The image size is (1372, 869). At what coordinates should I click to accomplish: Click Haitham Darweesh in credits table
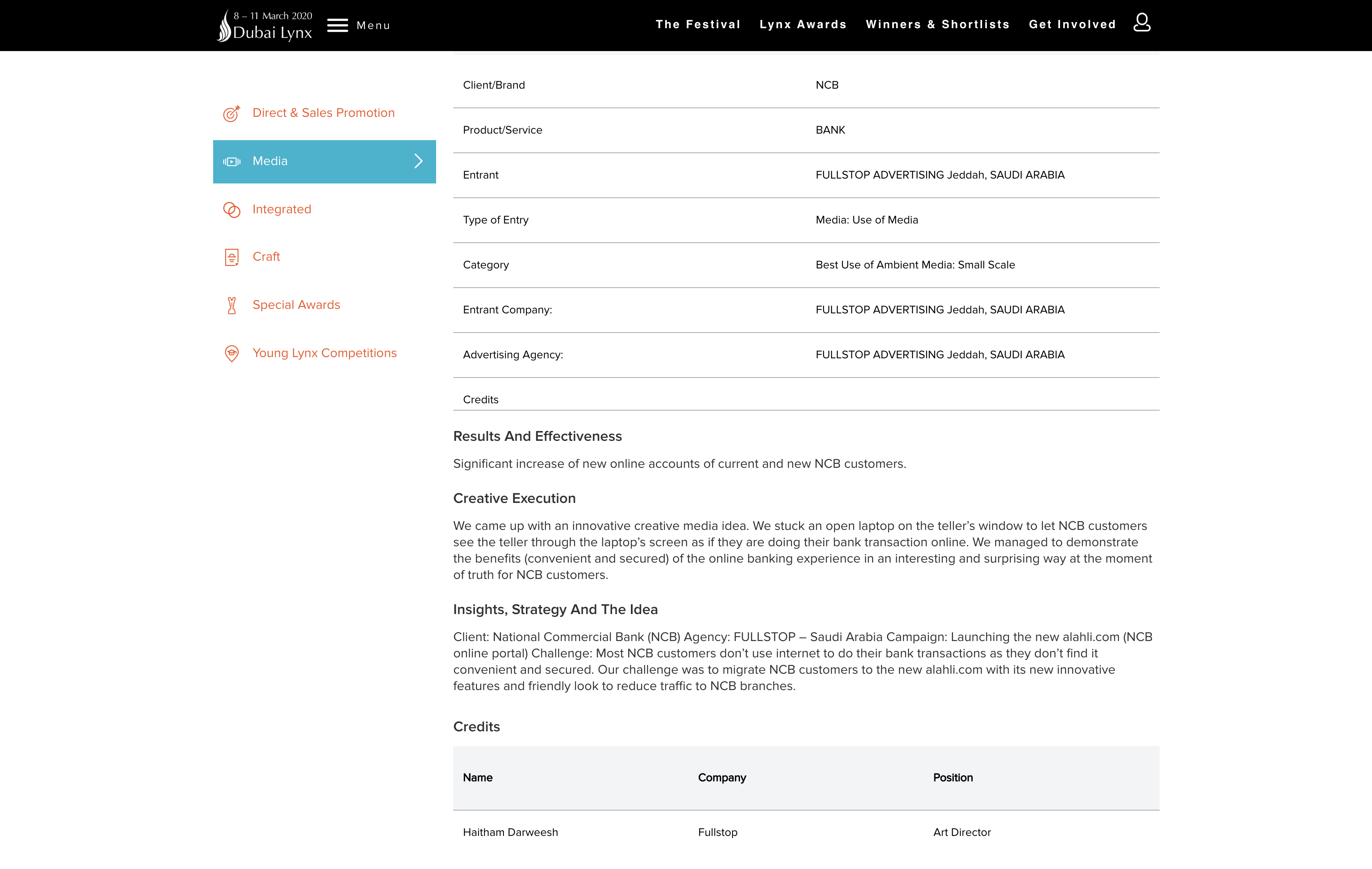coord(510,833)
